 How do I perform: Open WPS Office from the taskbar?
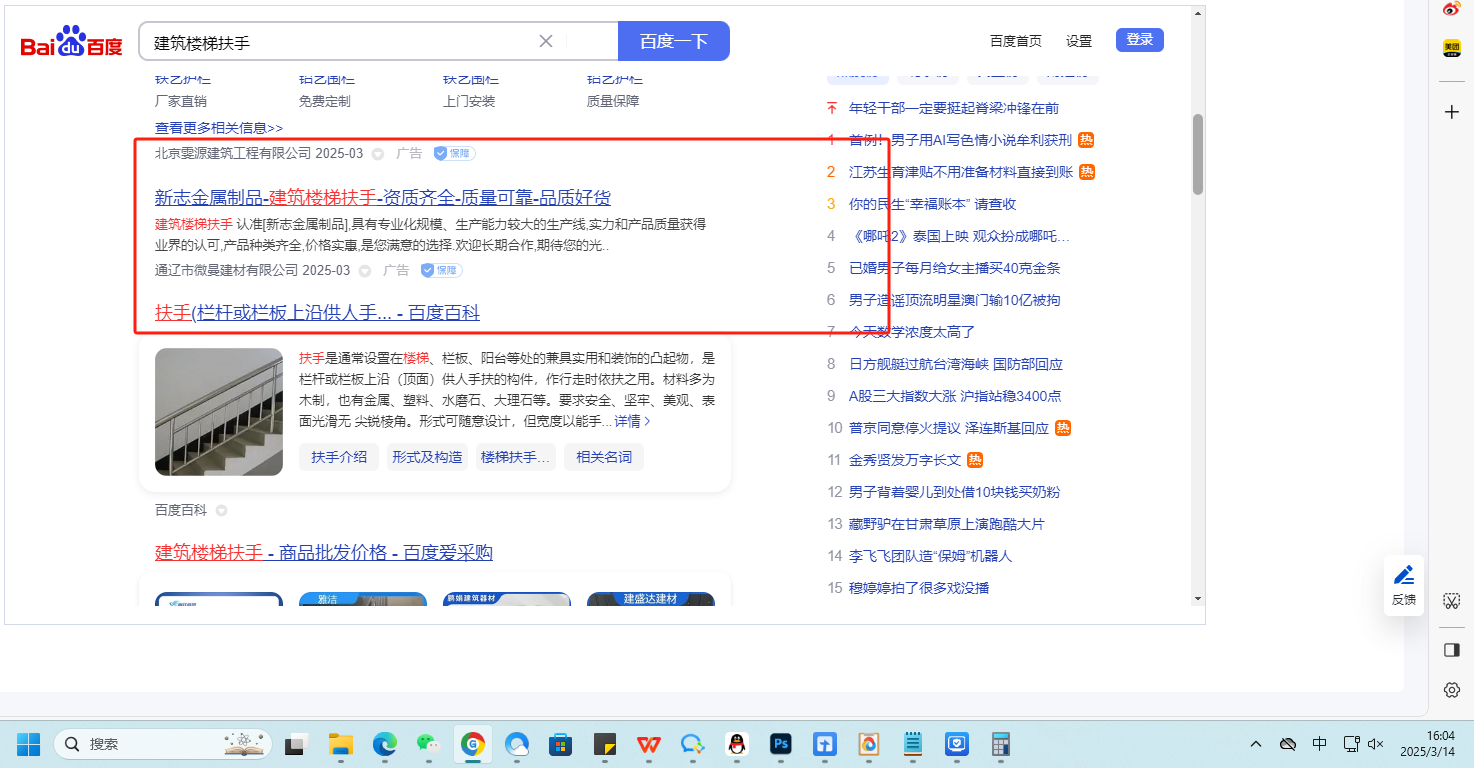pyautogui.click(x=649, y=744)
